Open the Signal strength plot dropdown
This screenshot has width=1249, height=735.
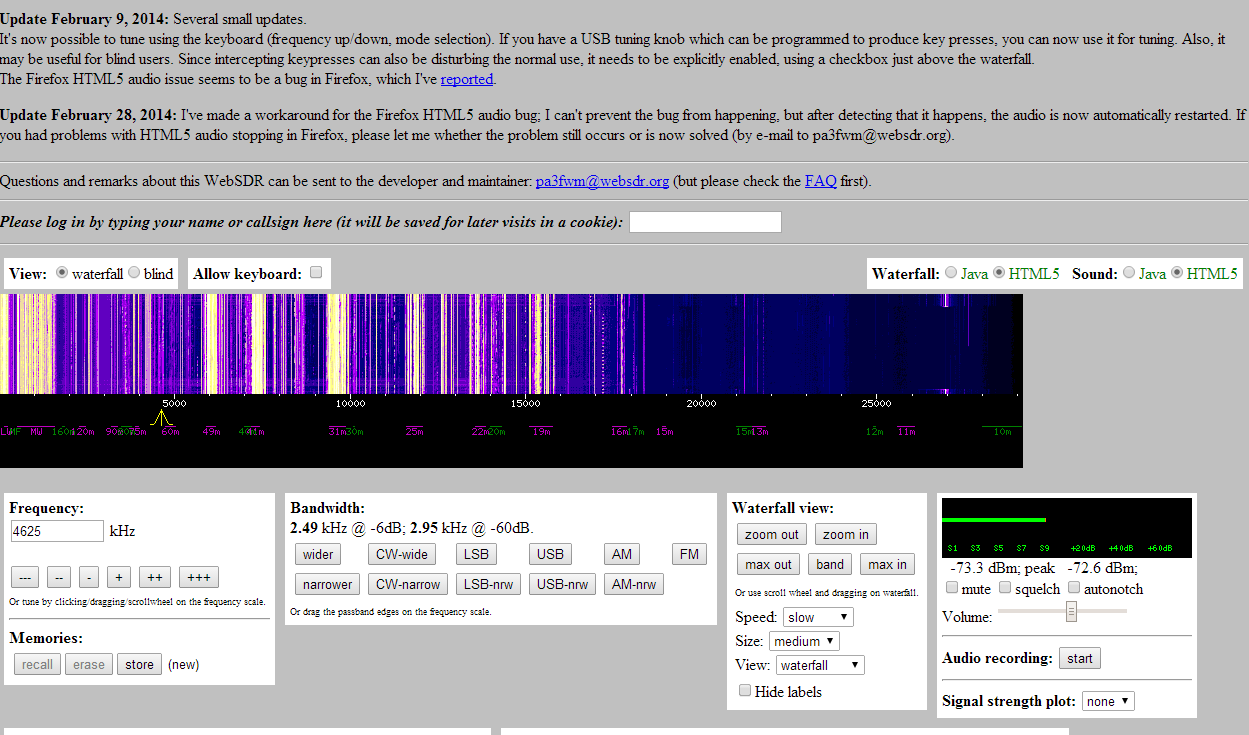click(1108, 701)
